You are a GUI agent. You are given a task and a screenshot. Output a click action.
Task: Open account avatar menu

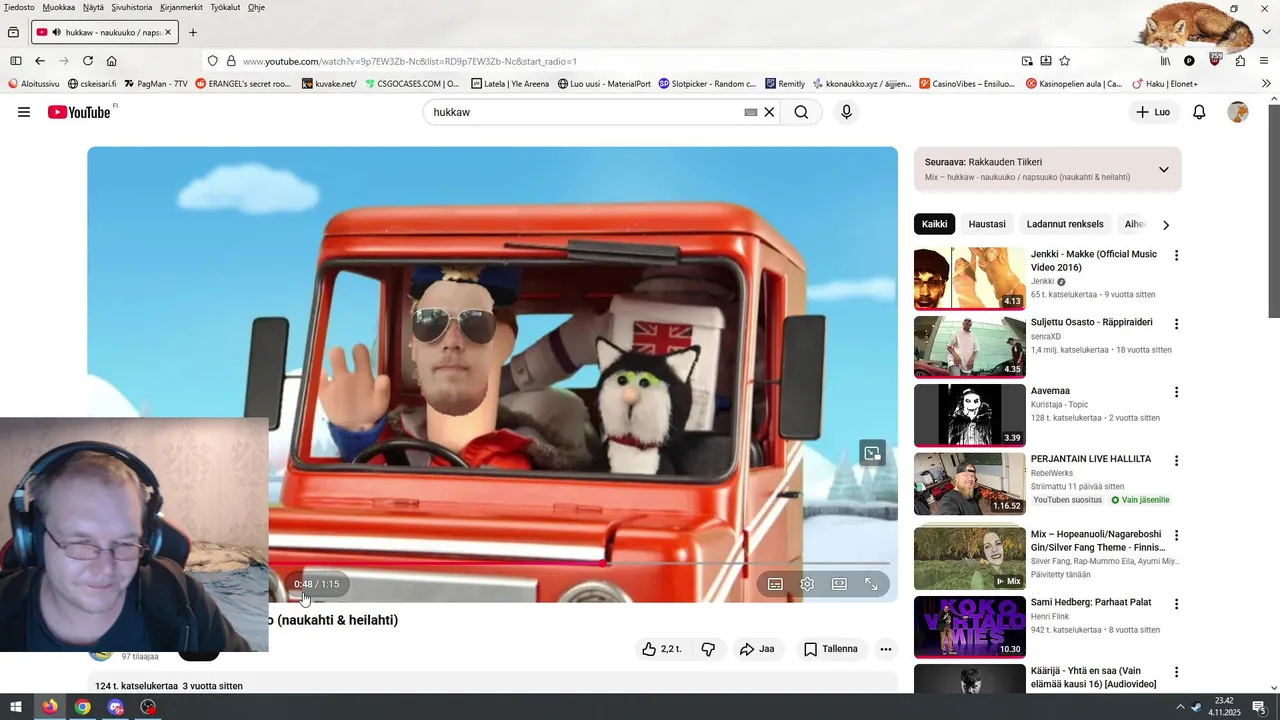1238,112
